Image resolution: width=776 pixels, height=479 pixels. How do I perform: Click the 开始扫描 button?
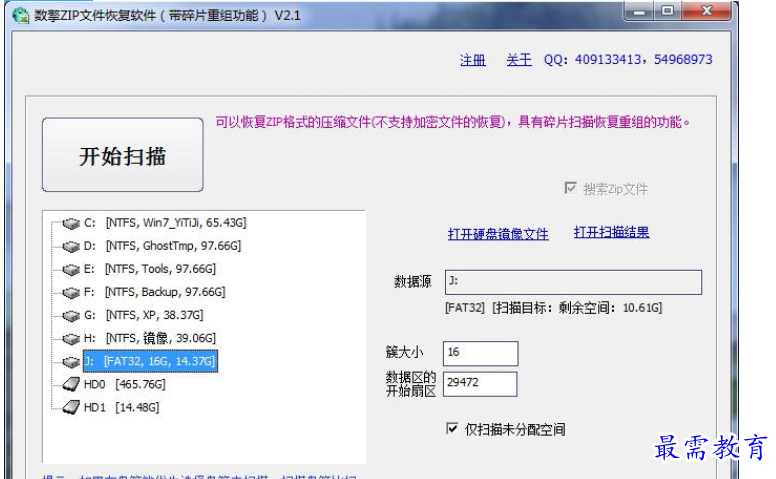pyautogui.click(x=123, y=155)
